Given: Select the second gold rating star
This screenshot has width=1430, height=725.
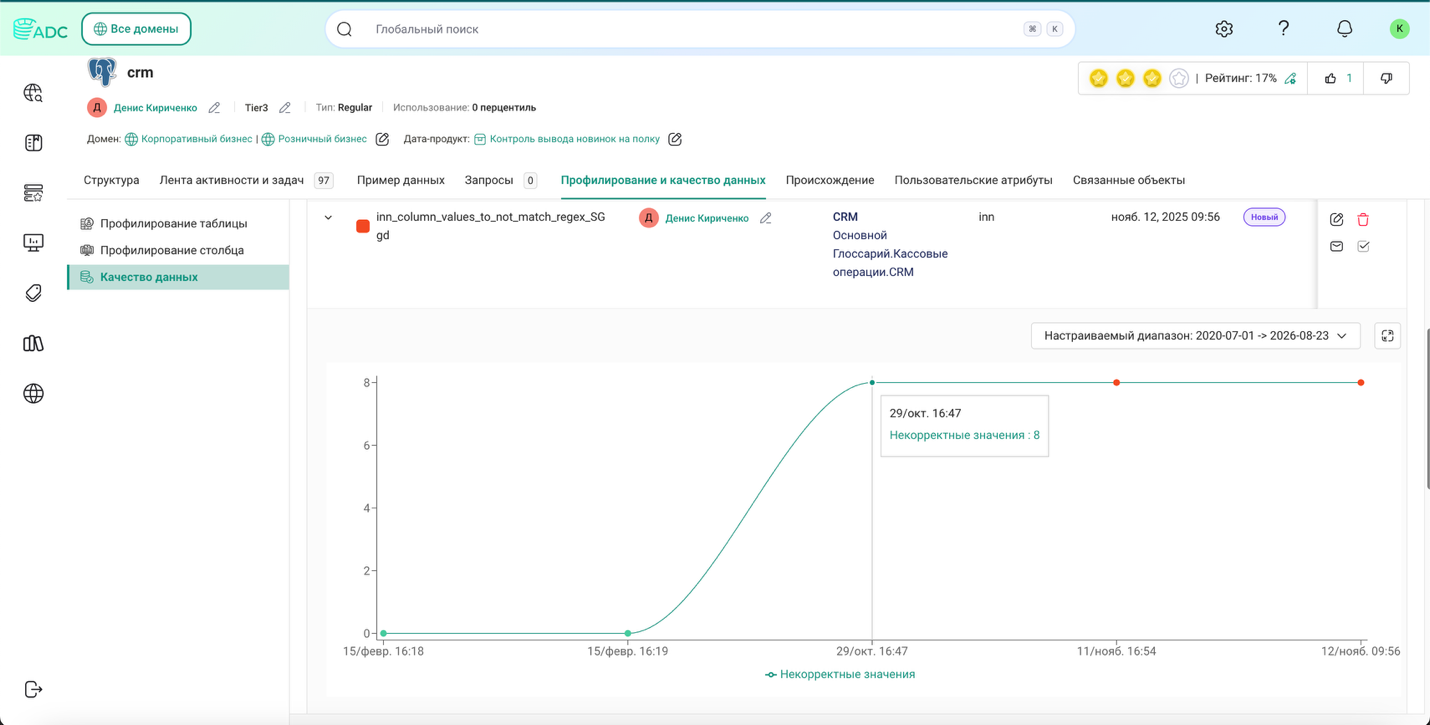Looking at the screenshot, I should coord(1126,78).
